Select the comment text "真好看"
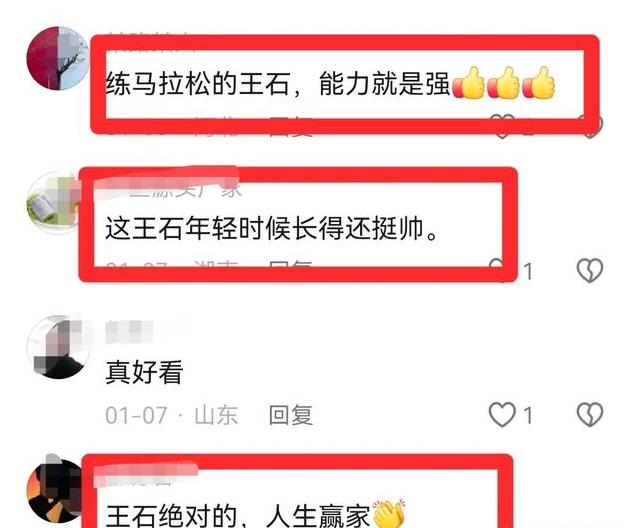 click(144, 372)
